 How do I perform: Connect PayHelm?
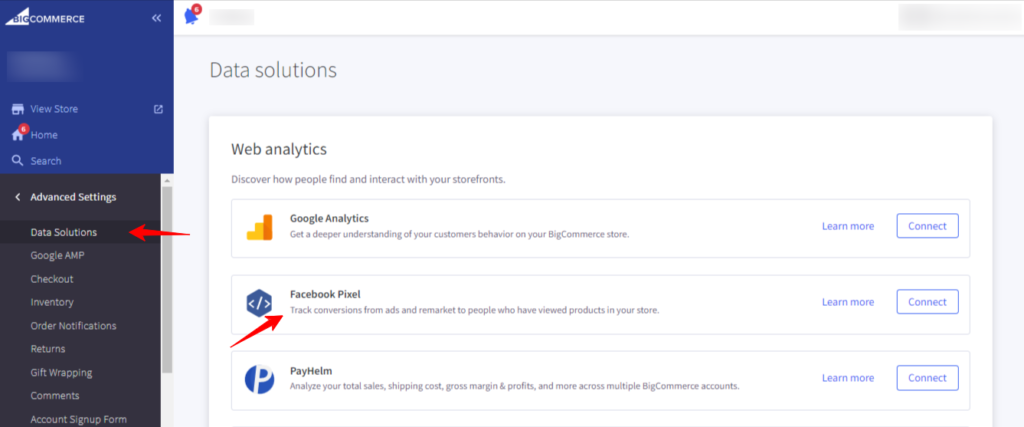click(x=927, y=377)
